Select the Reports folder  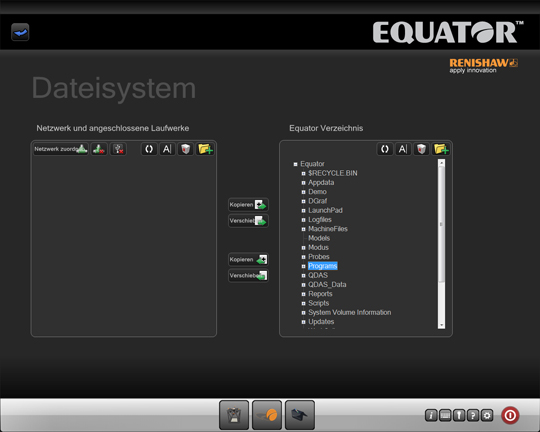[x=320, y=294]
